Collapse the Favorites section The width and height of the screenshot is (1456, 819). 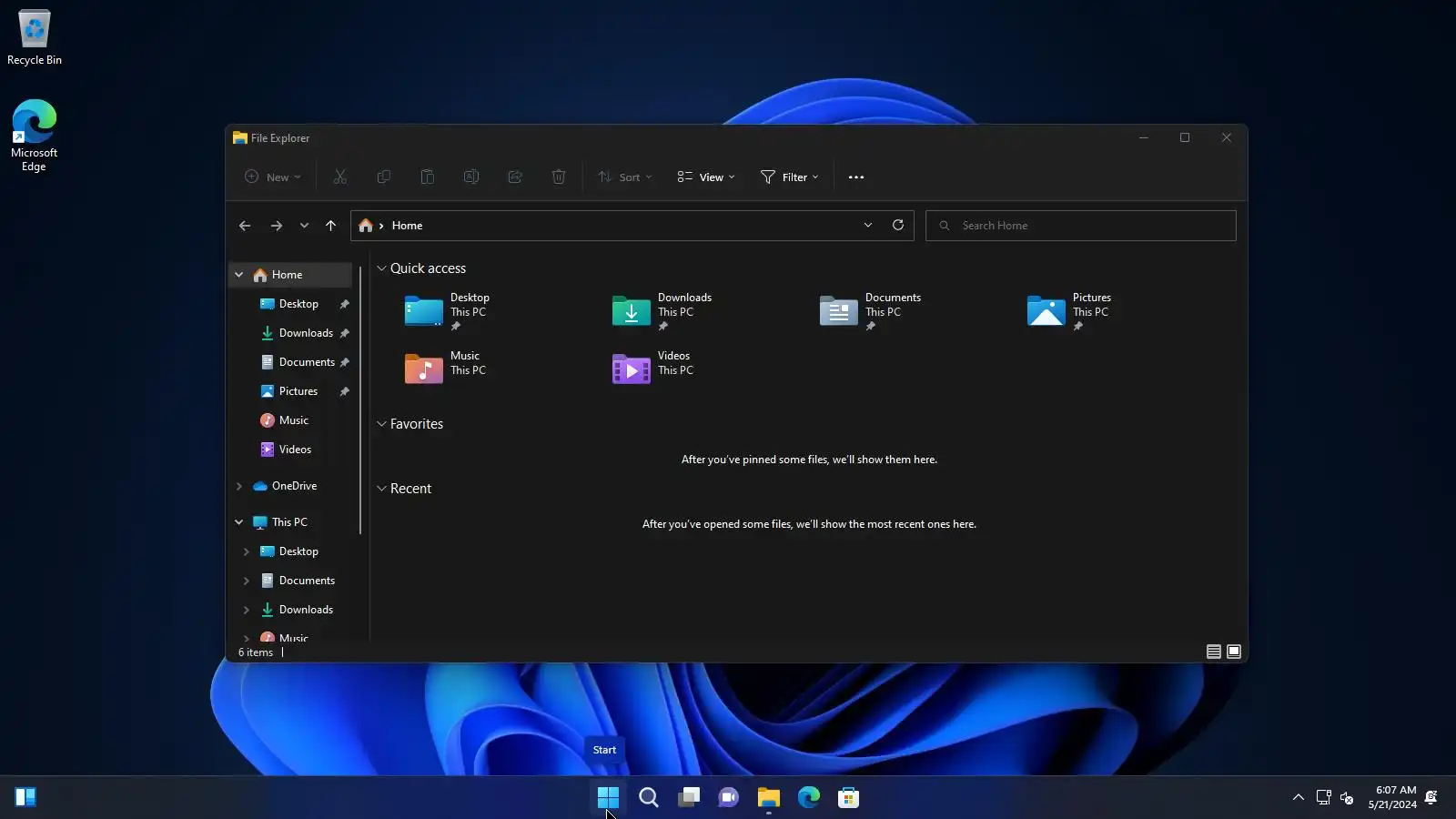[x=382, y=424]
